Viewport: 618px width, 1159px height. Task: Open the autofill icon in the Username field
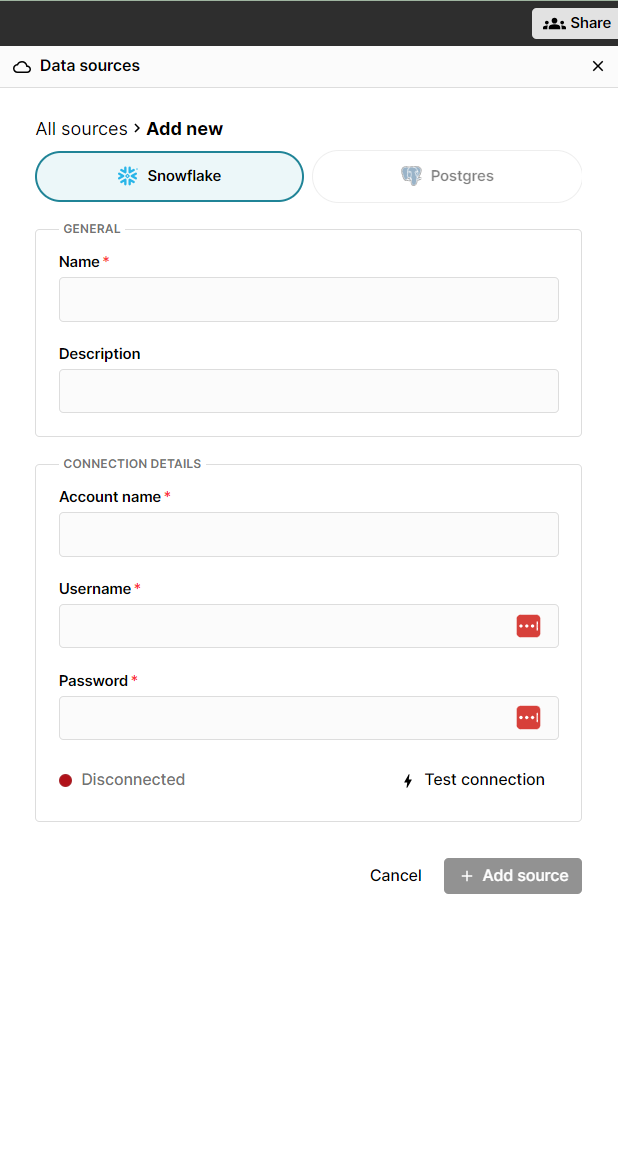(528, 625)
